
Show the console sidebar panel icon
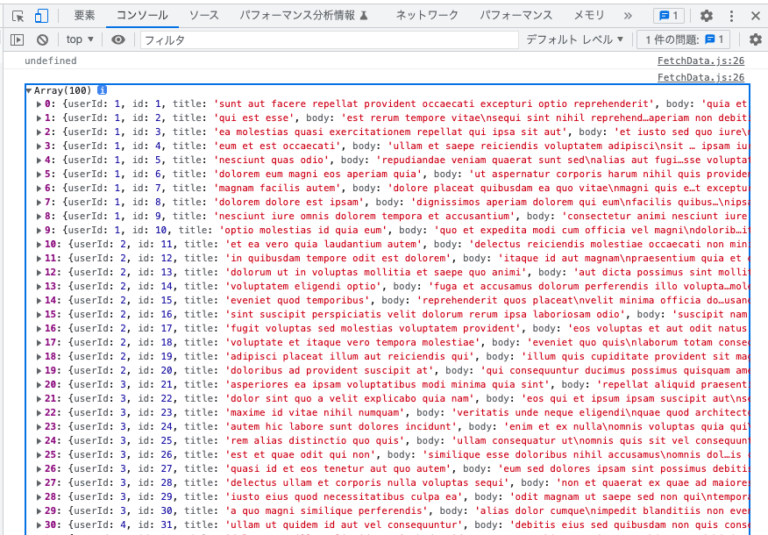tap(17, 39)
